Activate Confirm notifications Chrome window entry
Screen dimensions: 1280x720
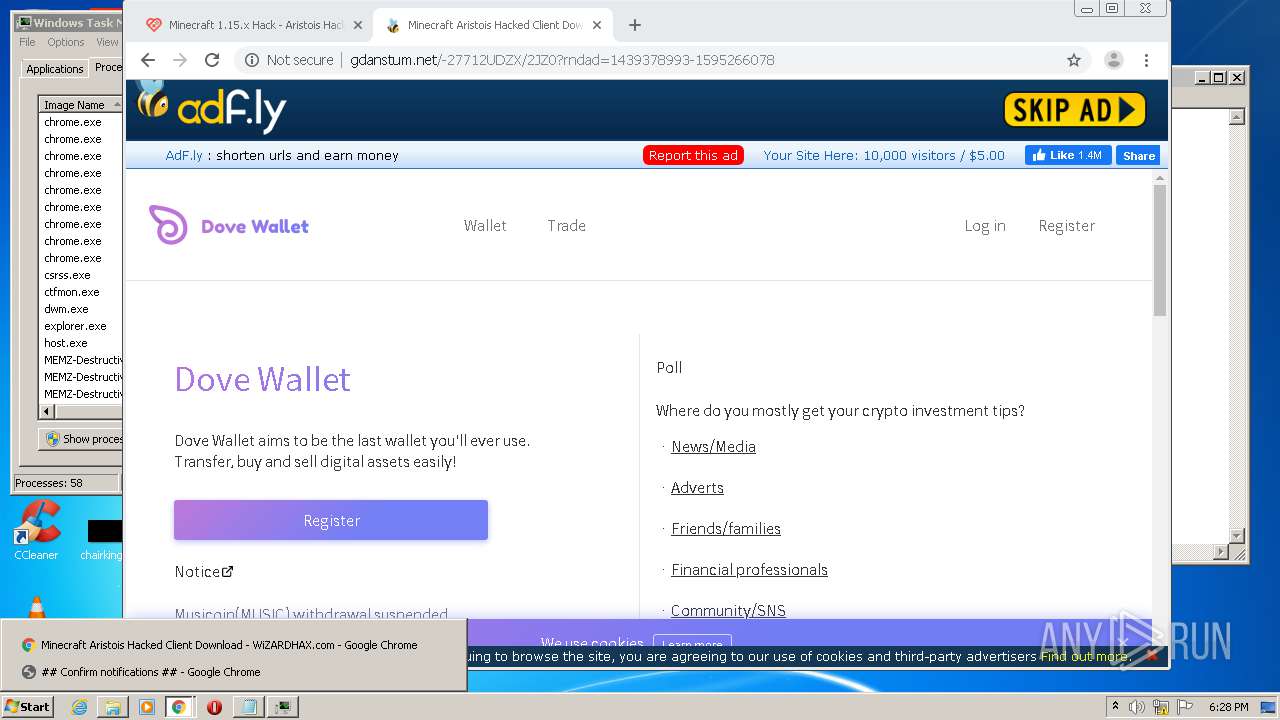[233, 672]
